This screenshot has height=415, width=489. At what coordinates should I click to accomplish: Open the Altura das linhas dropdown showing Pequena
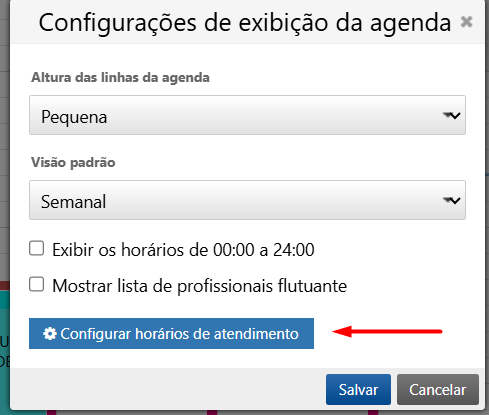[x=247, y=115]
